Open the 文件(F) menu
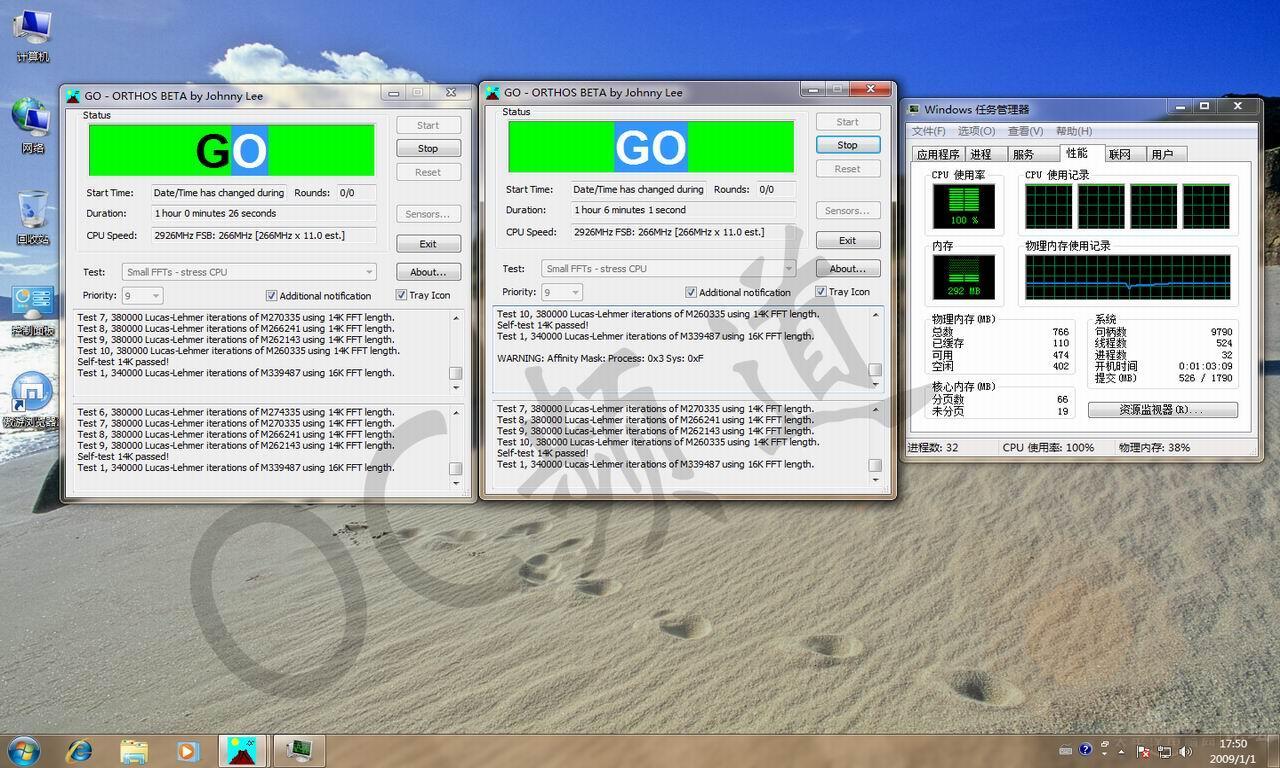 [x=929, y=131]
